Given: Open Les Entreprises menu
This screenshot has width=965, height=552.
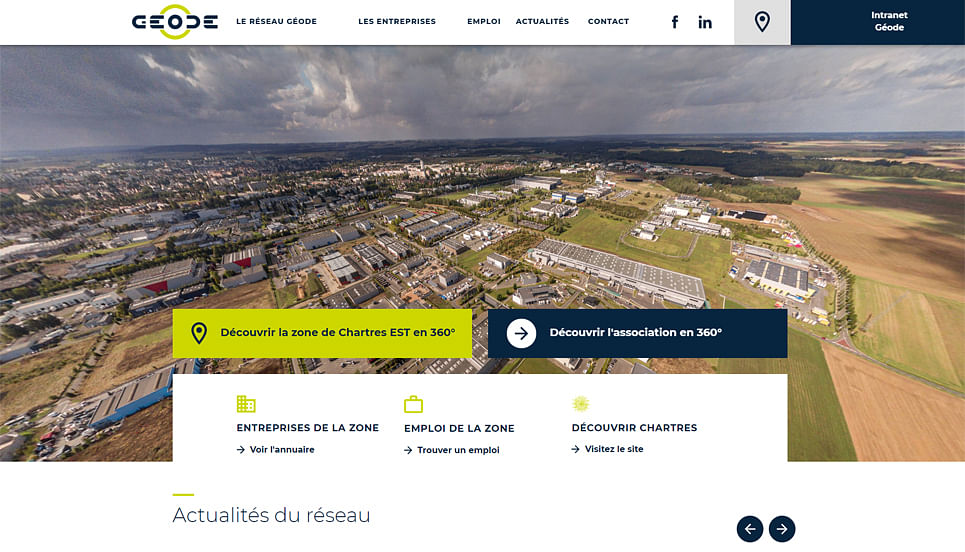Looking at the screenshot, I should click(x=397, y=22).
